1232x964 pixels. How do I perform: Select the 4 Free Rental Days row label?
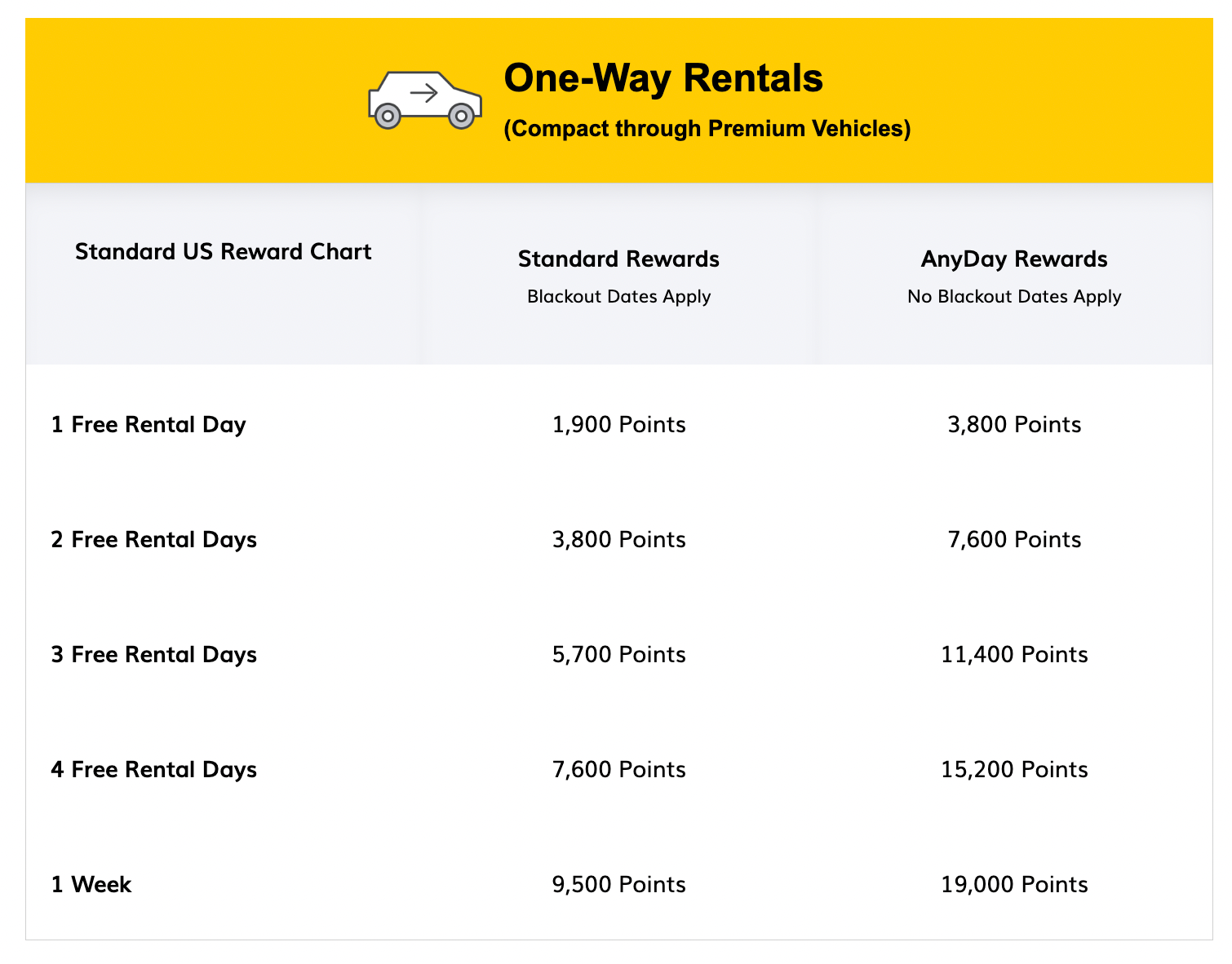[x=153, y=770]
